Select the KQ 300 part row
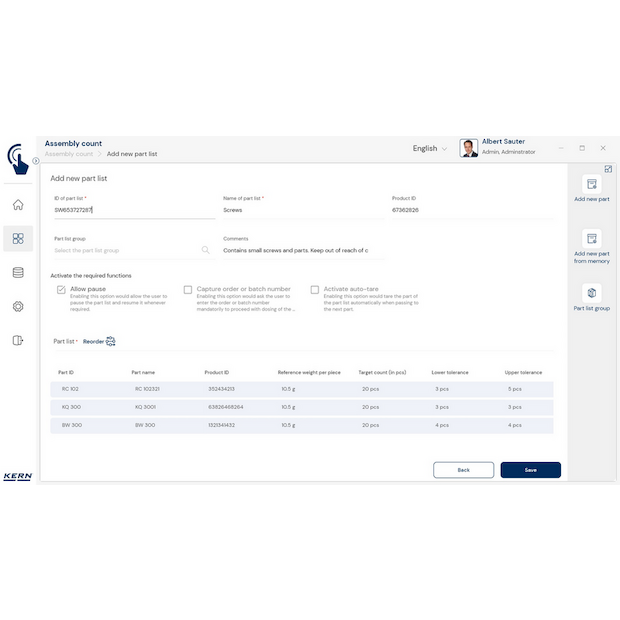The height and width of the screenshot is (620, 620). (x=302, y=407)
